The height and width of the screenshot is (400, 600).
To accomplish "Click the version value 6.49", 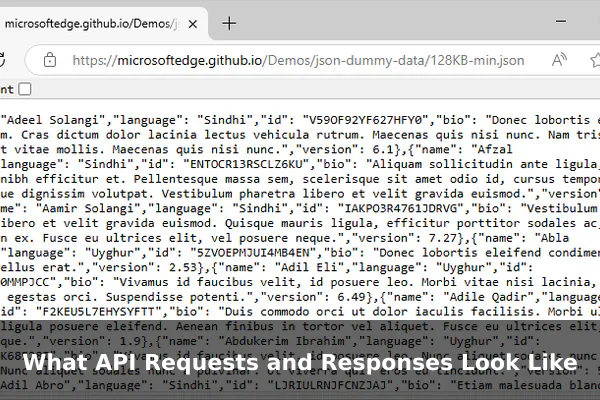I will click(x=351, y=297).
